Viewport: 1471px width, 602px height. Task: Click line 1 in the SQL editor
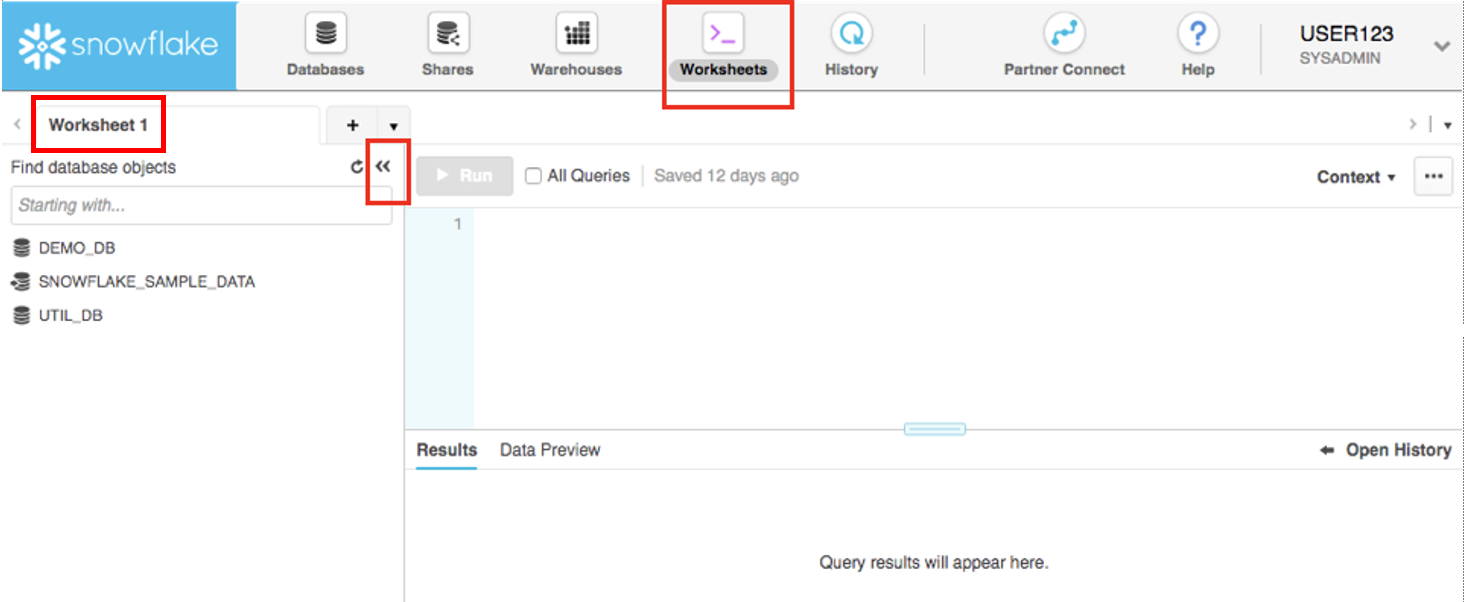tap(965, 224)
